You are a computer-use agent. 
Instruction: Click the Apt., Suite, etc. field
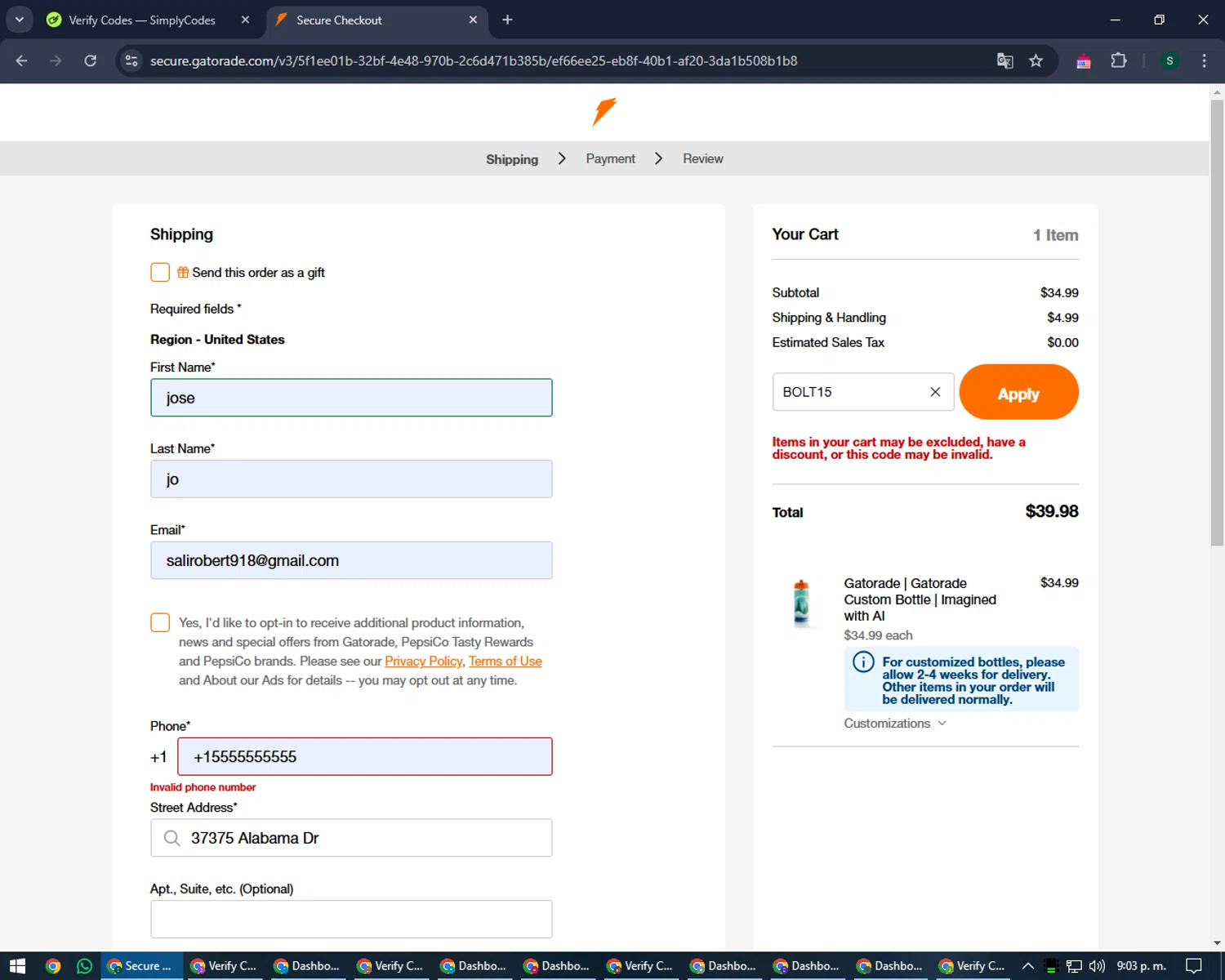[x=351, y=919]
